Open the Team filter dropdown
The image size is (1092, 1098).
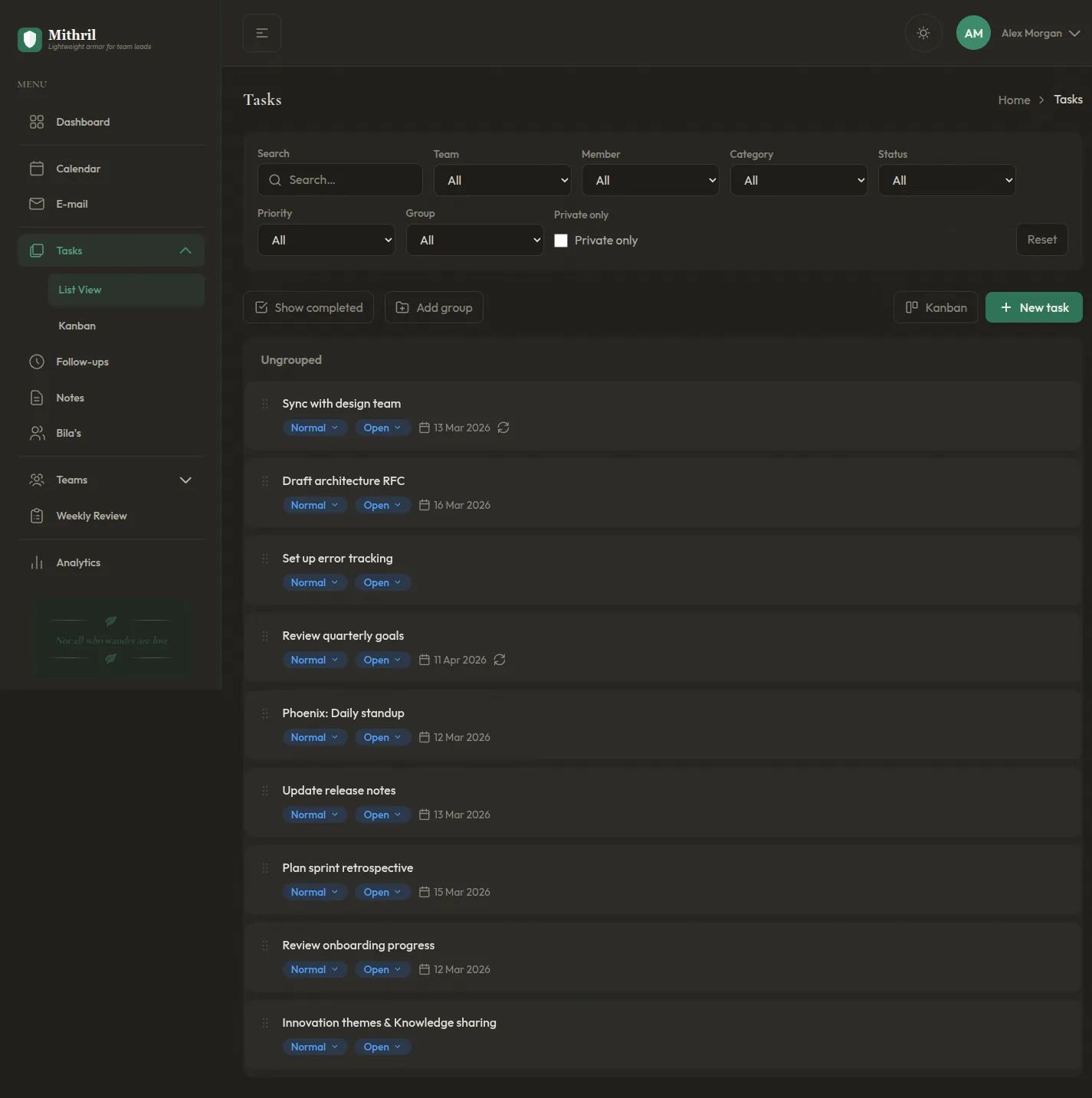pos(503,180)
